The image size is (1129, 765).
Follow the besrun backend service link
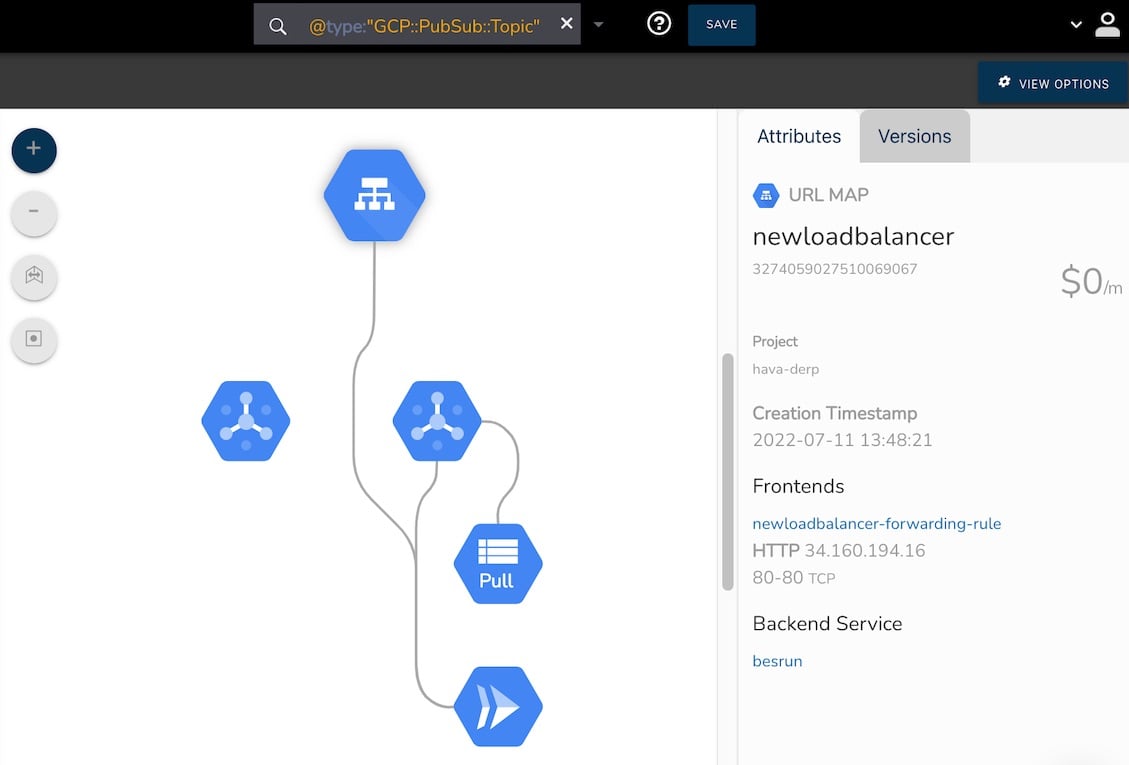coord(777,661)
